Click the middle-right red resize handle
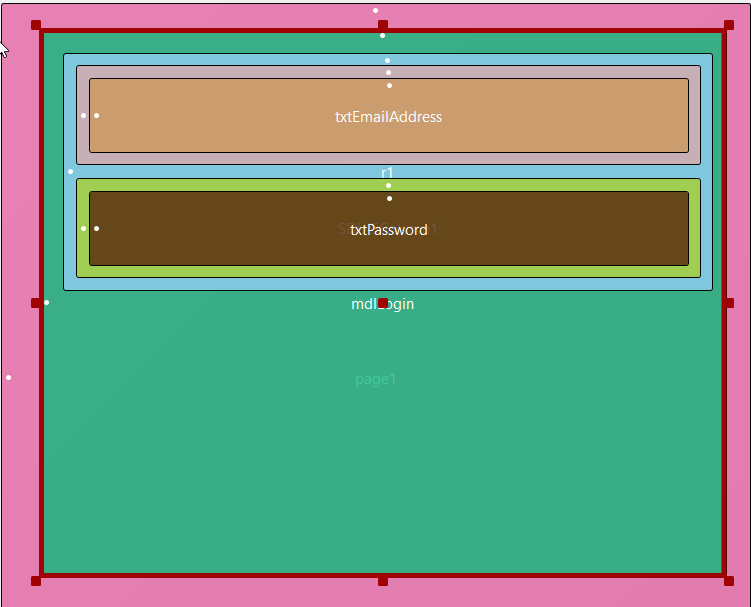 729,303
